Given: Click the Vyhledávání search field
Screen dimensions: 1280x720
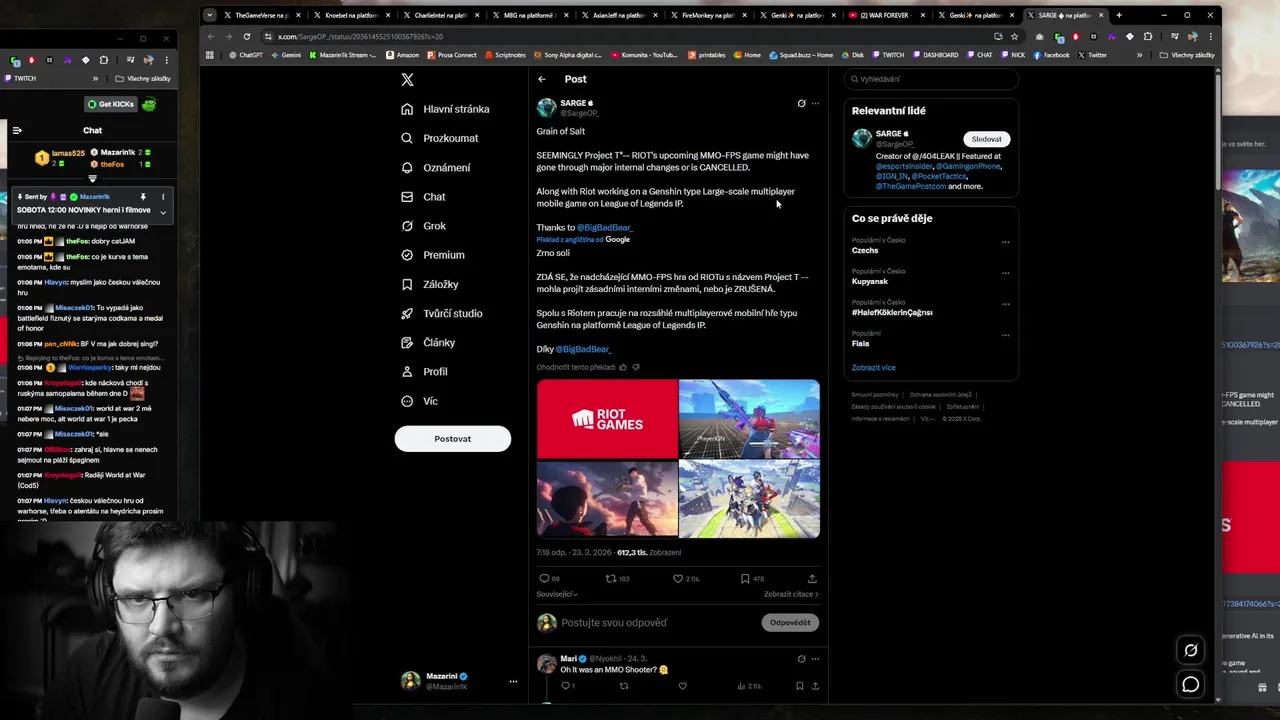Looking at the screenshot, I should 931,79.
